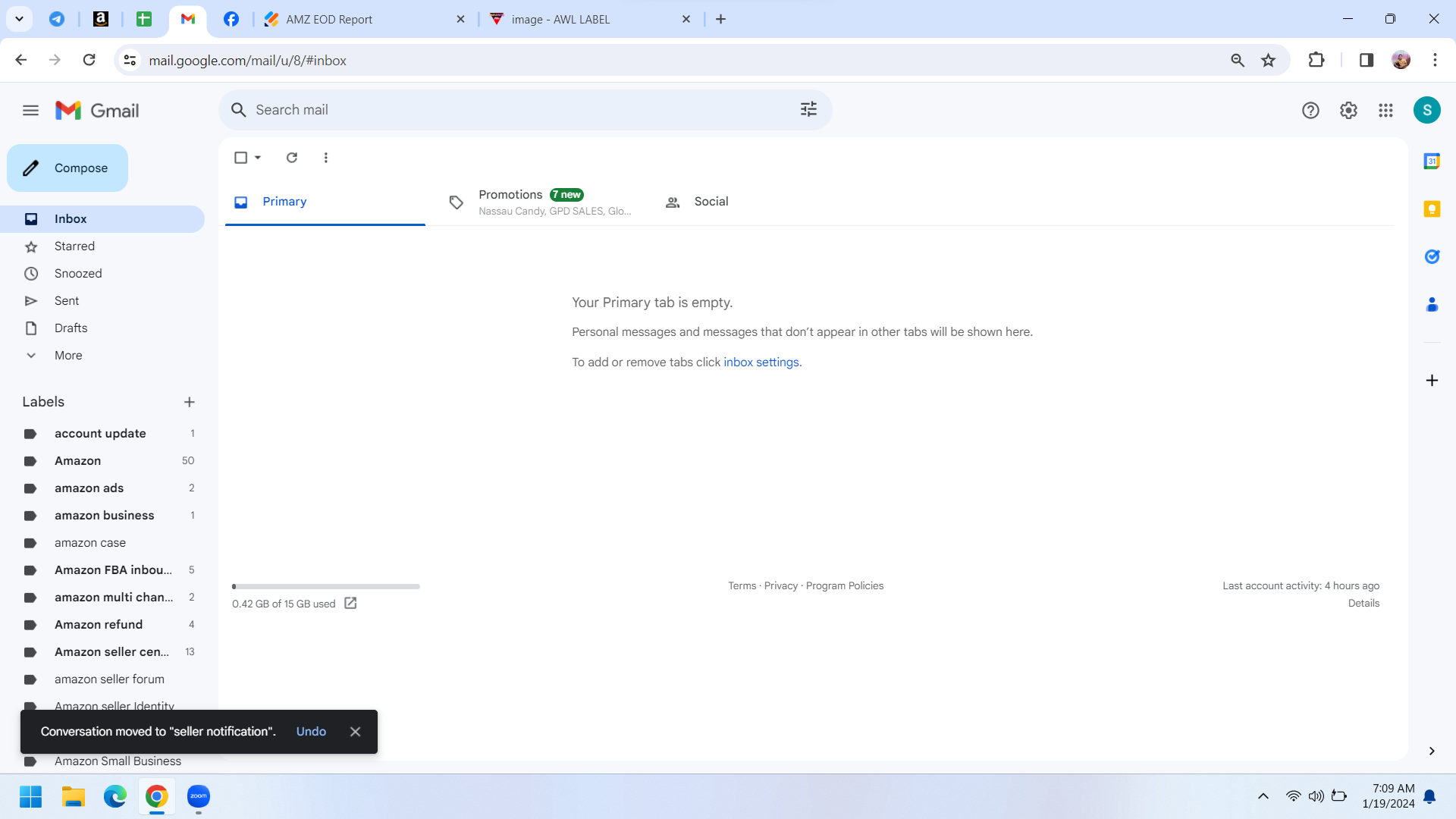Switch to the image - AWL LABEL tab
The height and width of the screenshot is (819, 1456).
(590, 19)
